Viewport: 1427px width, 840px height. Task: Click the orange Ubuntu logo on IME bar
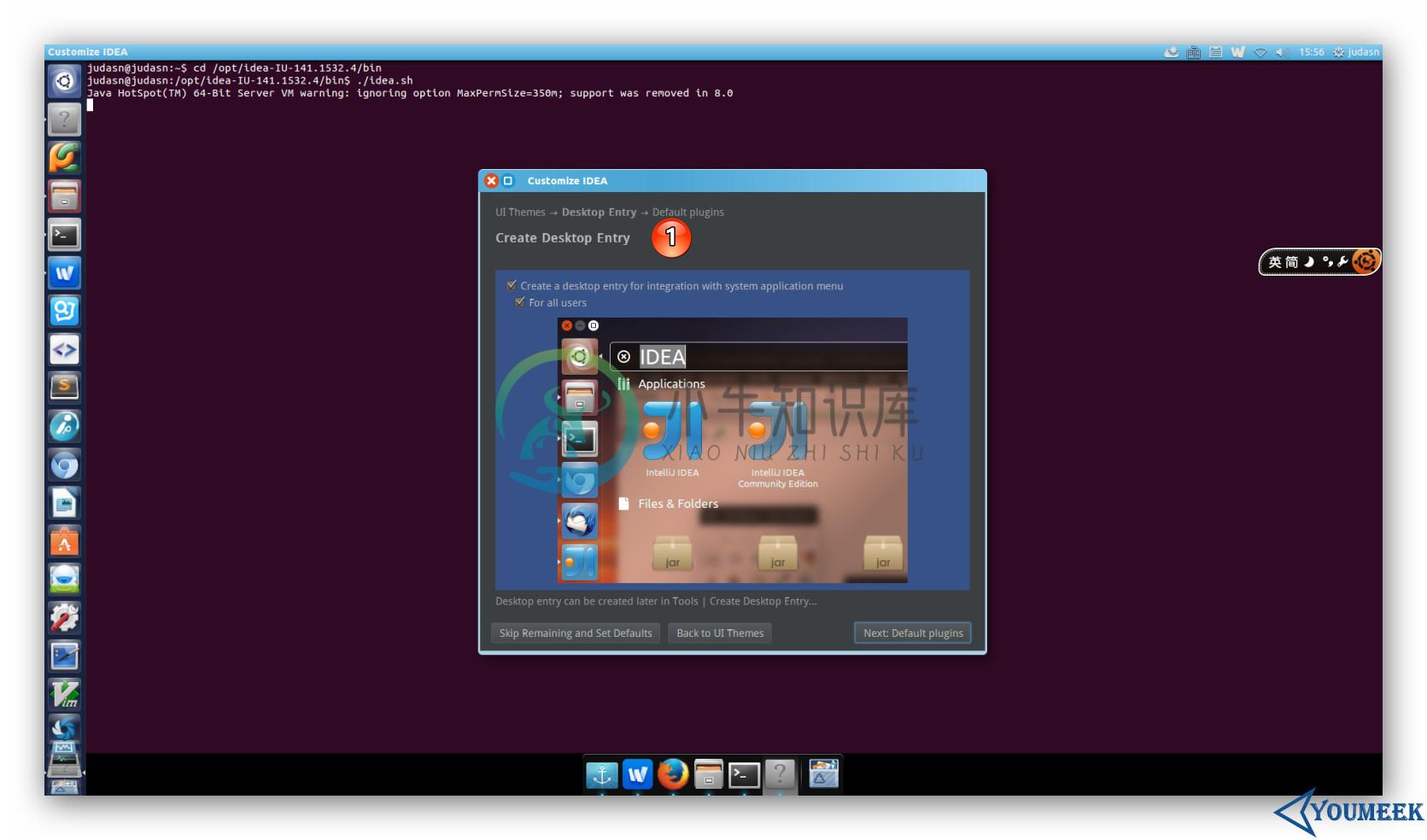pos(1366,261)
